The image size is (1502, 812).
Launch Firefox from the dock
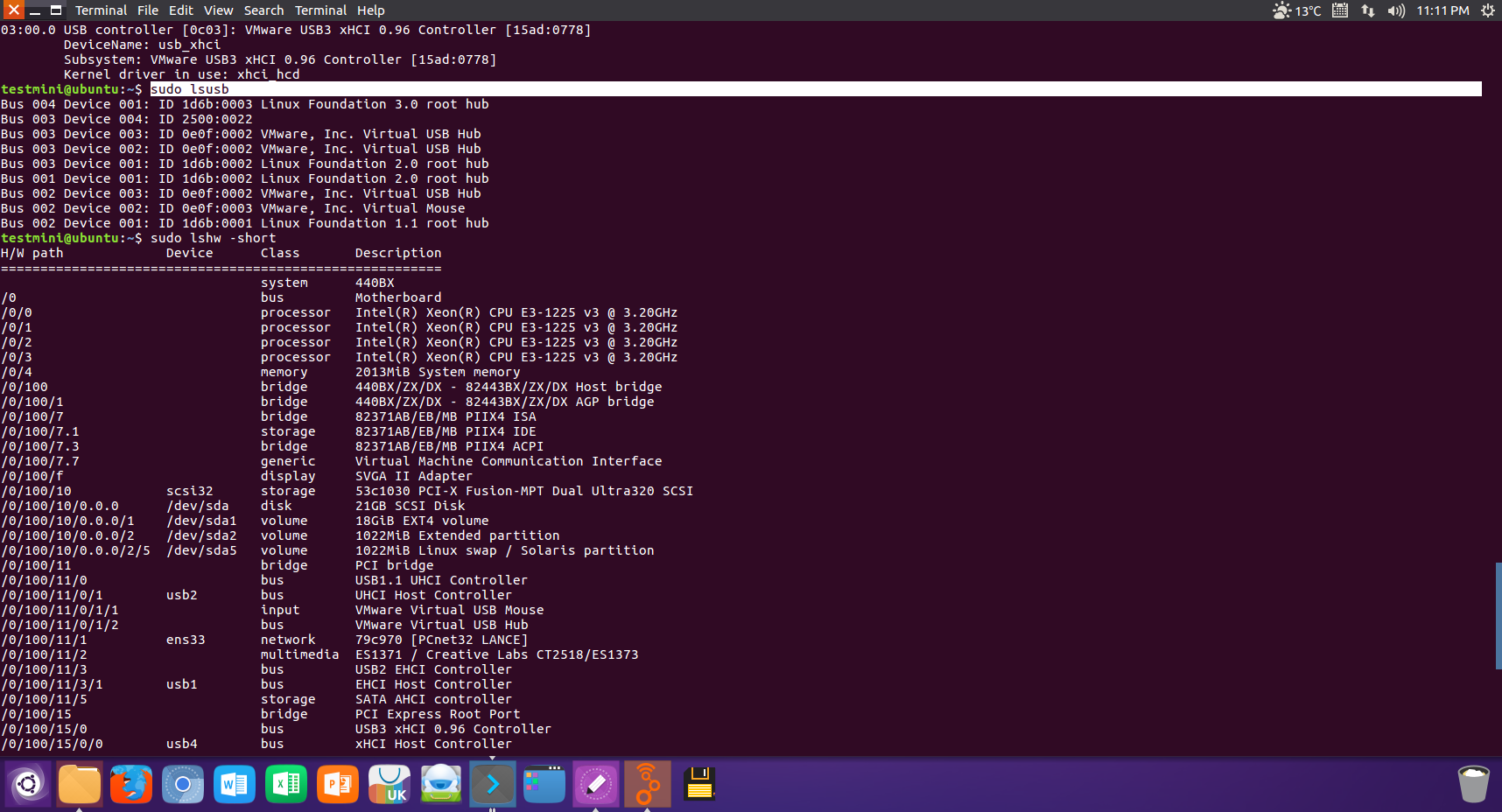coord(131,784)
